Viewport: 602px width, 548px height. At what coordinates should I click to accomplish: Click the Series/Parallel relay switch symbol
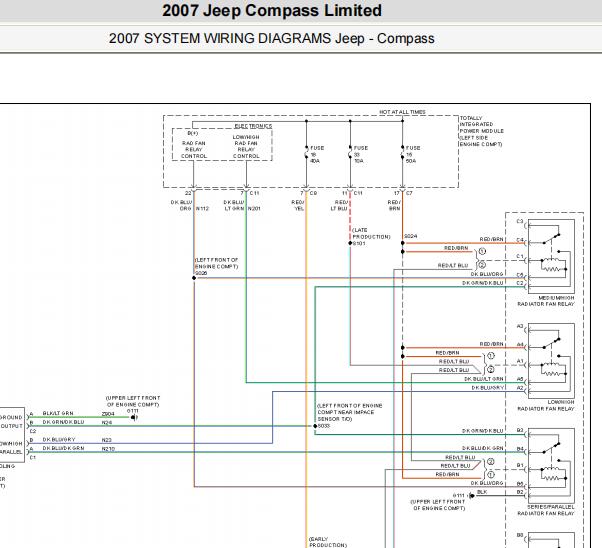[x=551, y=448]
